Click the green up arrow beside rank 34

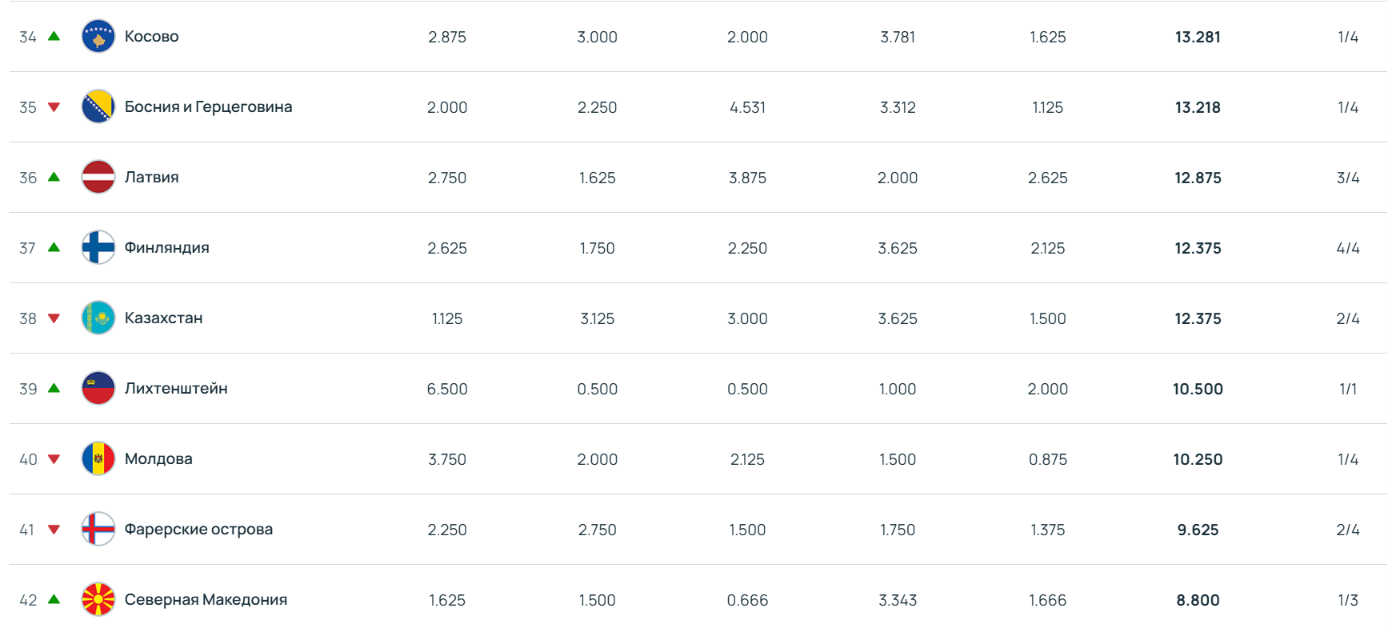click(x=54, y=36)
